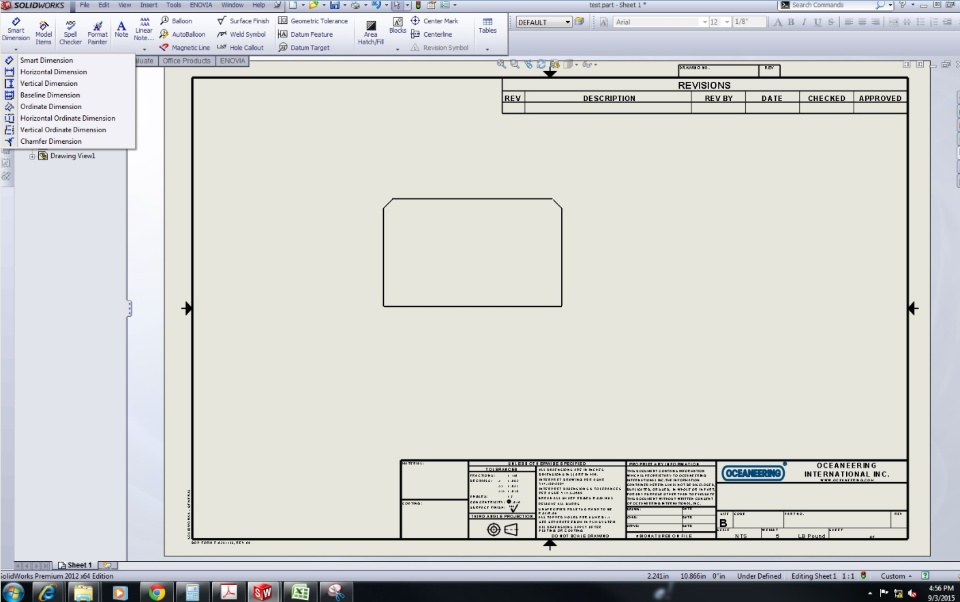Switch to the Office Products tab
This screenshot has height=602, width=960.
[x=187, y=61]
